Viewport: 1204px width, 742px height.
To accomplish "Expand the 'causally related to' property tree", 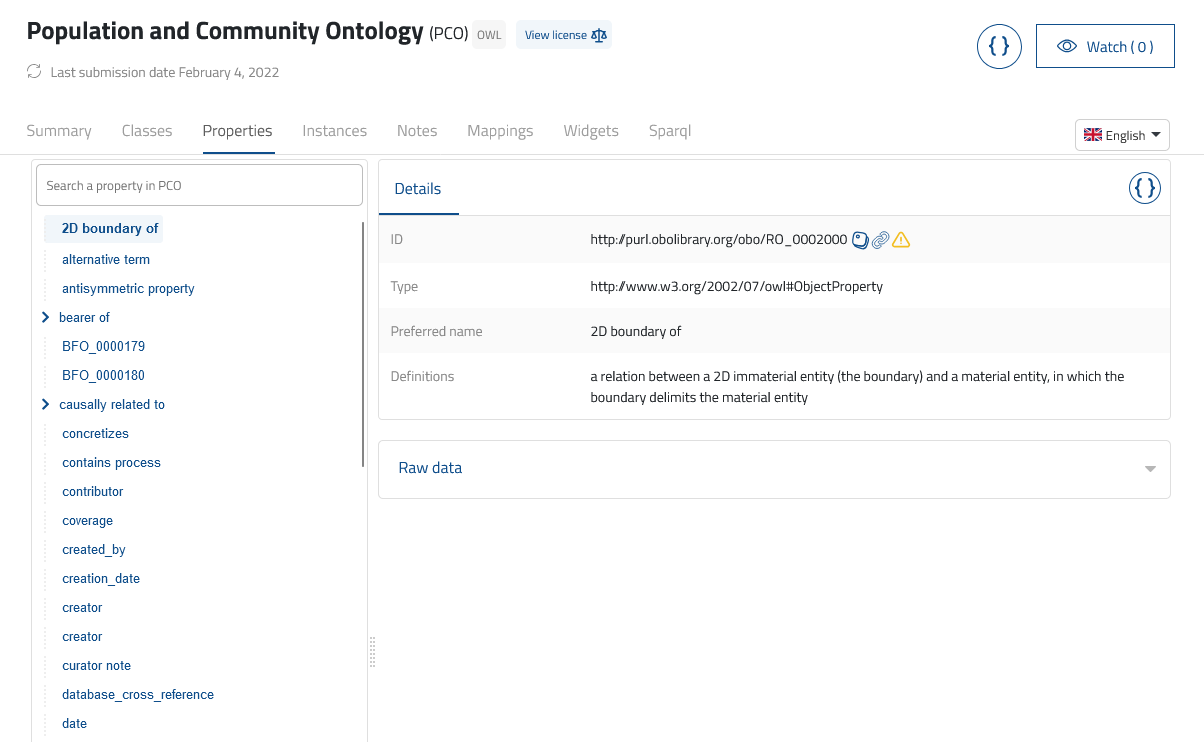I will coord(45,404).
